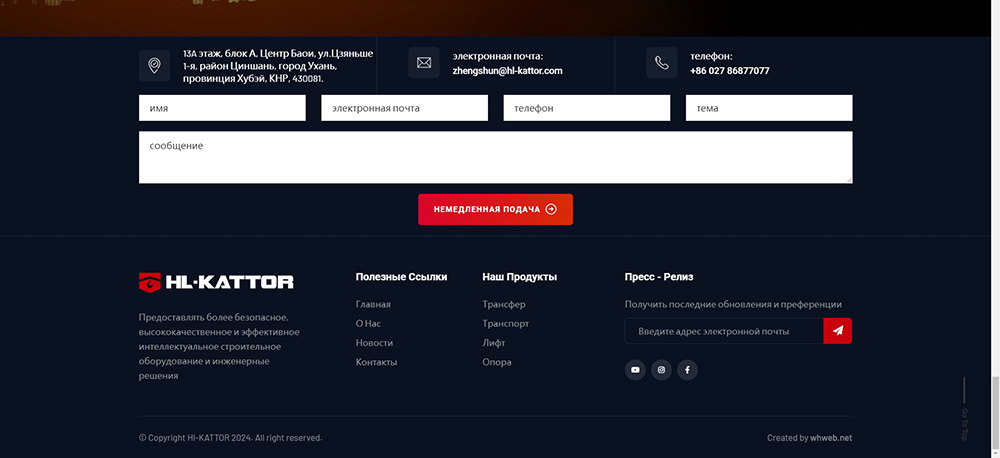Click the телефон input field
Image resolution: width=1000 pixels, height=458 pixels.
(586, 108)
